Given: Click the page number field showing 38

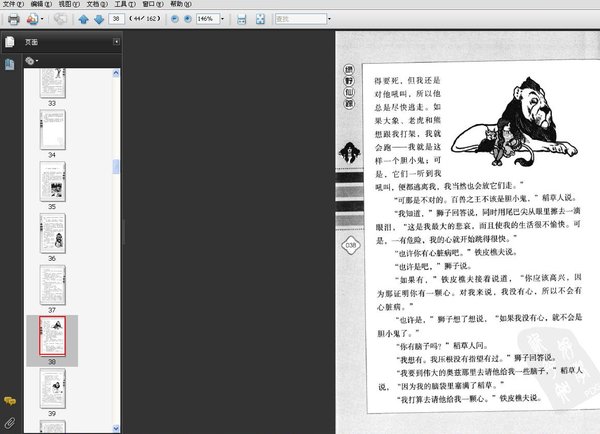Looking at the screenshot, I should [x=116, y=19].
